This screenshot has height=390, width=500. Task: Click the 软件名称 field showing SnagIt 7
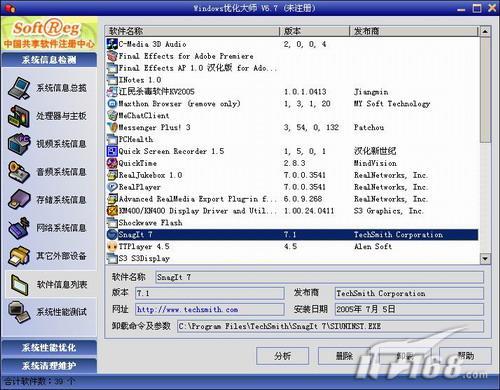pos(320,277)
